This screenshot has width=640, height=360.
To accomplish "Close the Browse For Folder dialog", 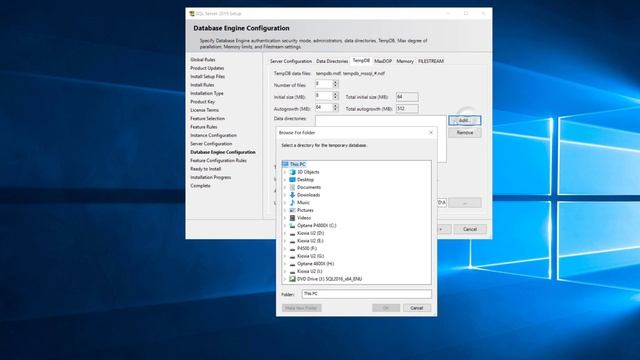I will click(431, 133).
